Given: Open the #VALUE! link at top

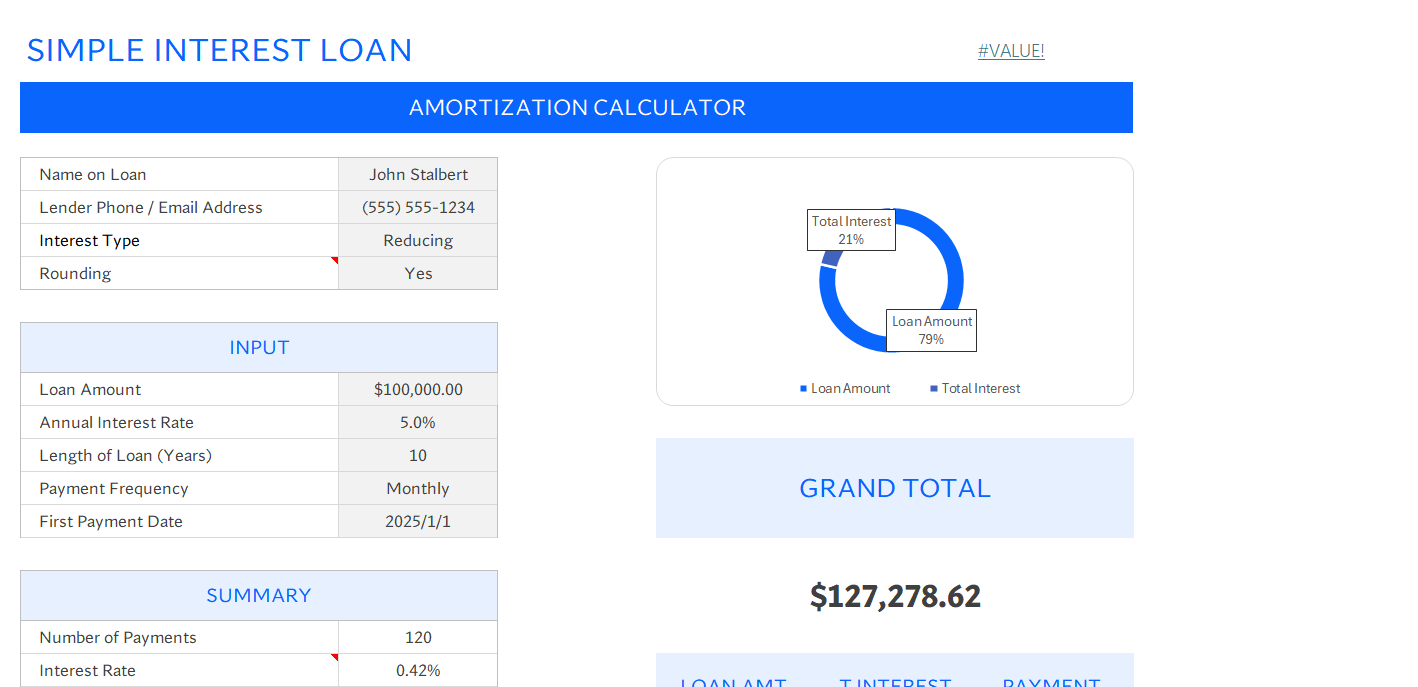Looking at the screenshot, I should click(1011, 51).
